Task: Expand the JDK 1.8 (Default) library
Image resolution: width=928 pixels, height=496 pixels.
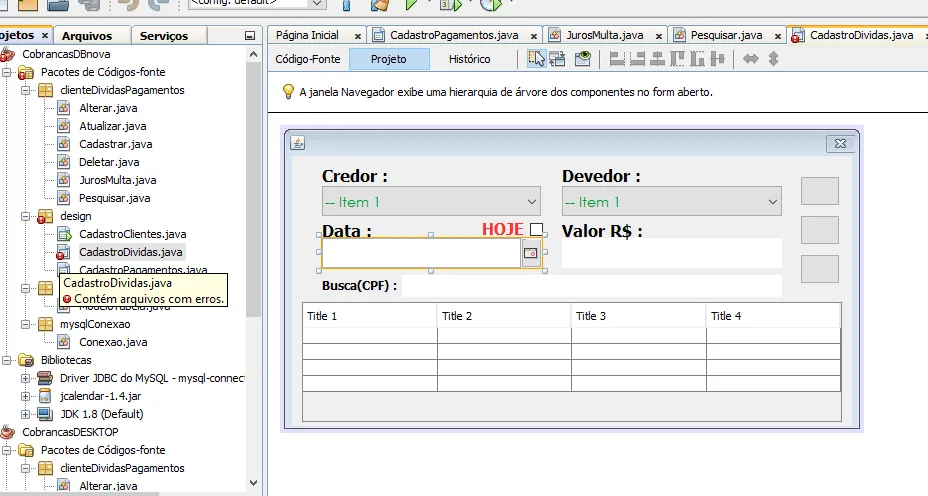Action: click(26, 414)
